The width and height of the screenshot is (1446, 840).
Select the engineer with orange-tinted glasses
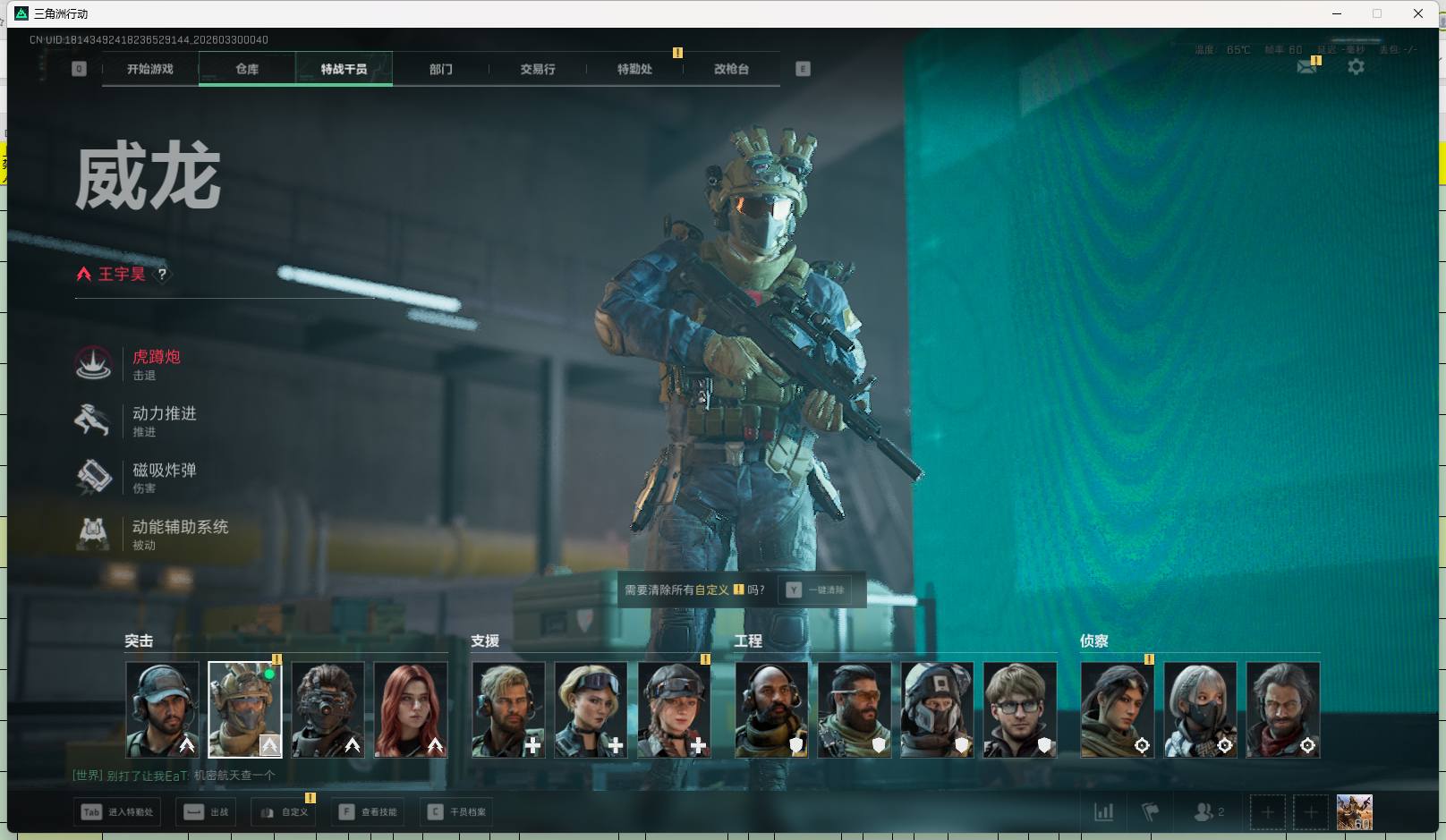[855, 709]
